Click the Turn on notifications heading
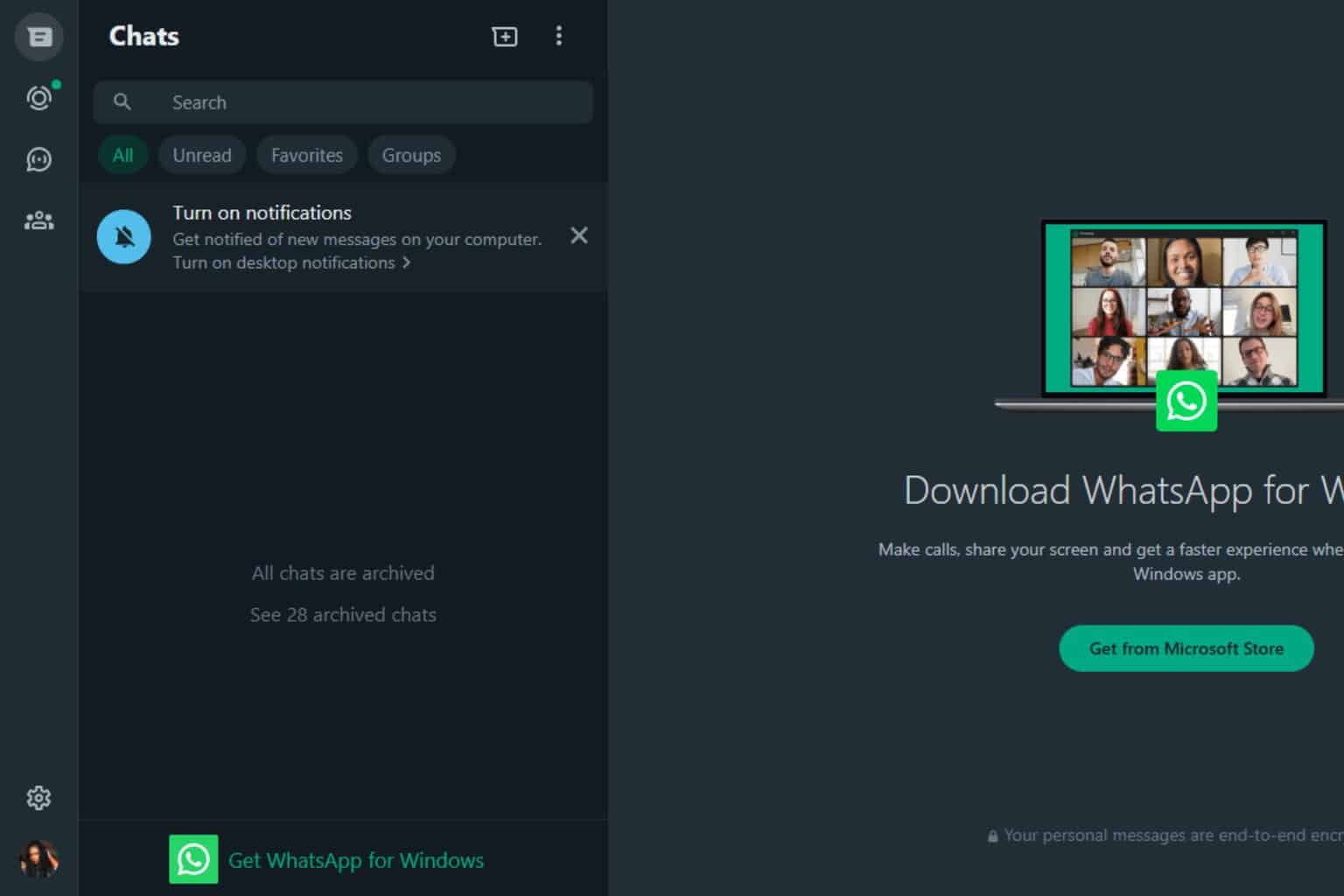This screenshot has height=896, width=1344. click(262, 213)
